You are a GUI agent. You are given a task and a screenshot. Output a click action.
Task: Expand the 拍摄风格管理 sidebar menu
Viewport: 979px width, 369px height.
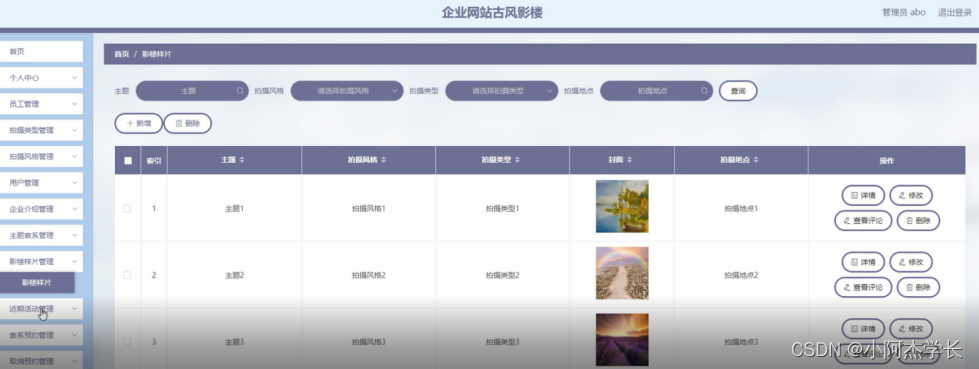coord(41,157)
